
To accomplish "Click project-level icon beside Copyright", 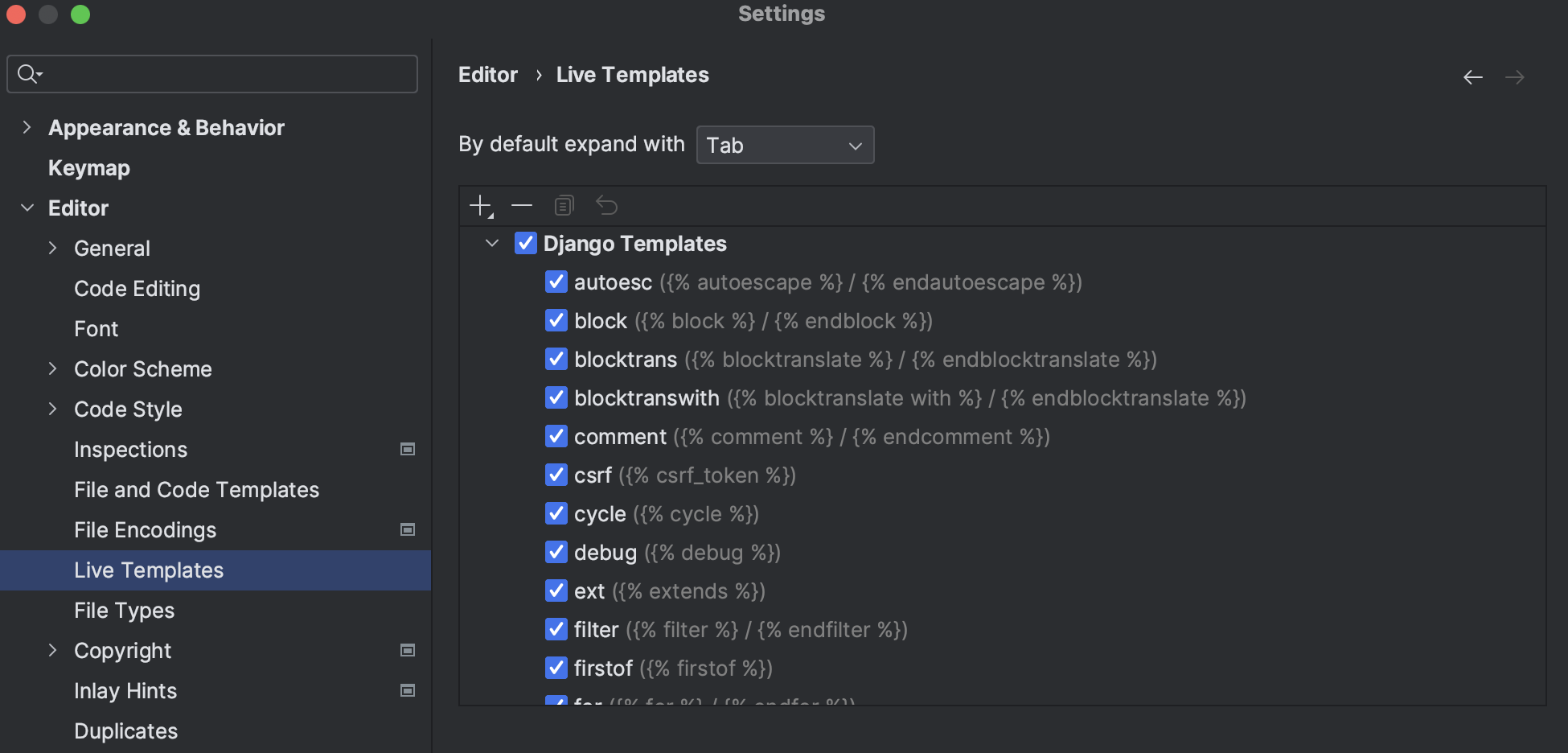I will click(x=408, y=650).
